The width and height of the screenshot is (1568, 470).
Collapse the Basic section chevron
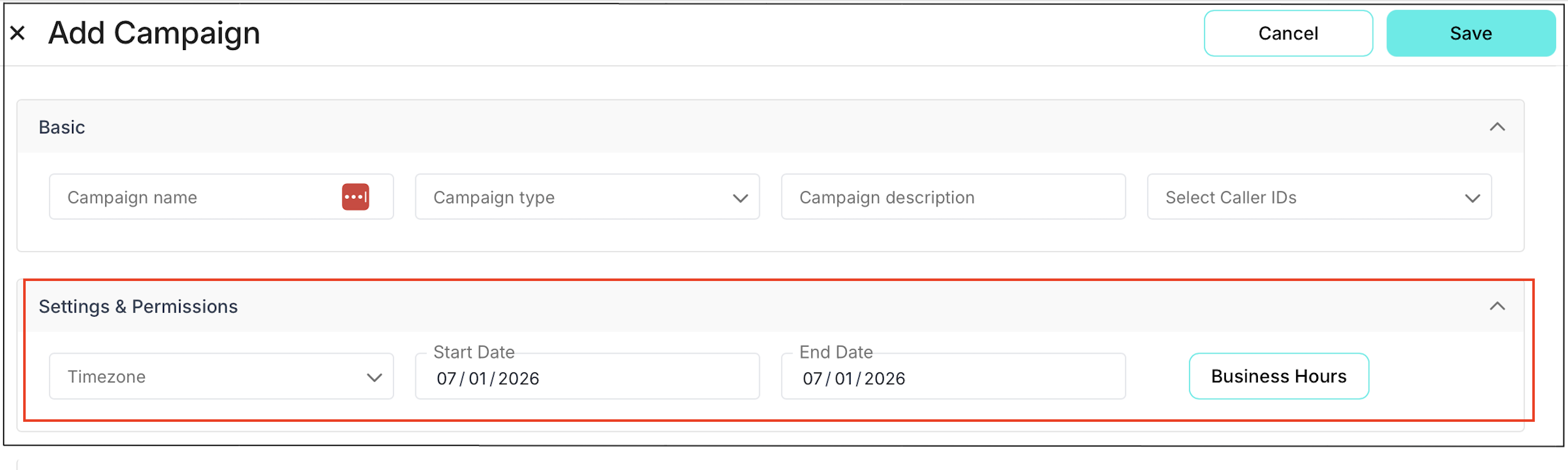[x=1497, y=127]
